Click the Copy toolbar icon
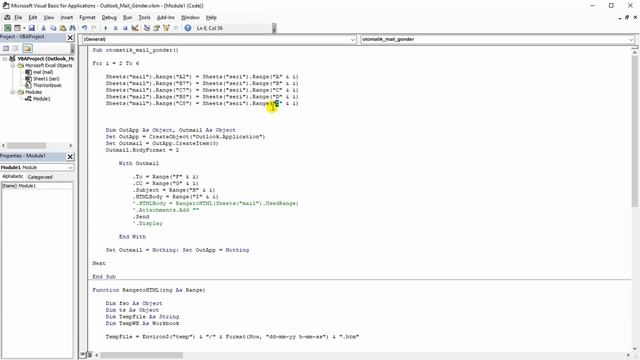The height and width of the screenshot is (360, 640). (53, 28)
